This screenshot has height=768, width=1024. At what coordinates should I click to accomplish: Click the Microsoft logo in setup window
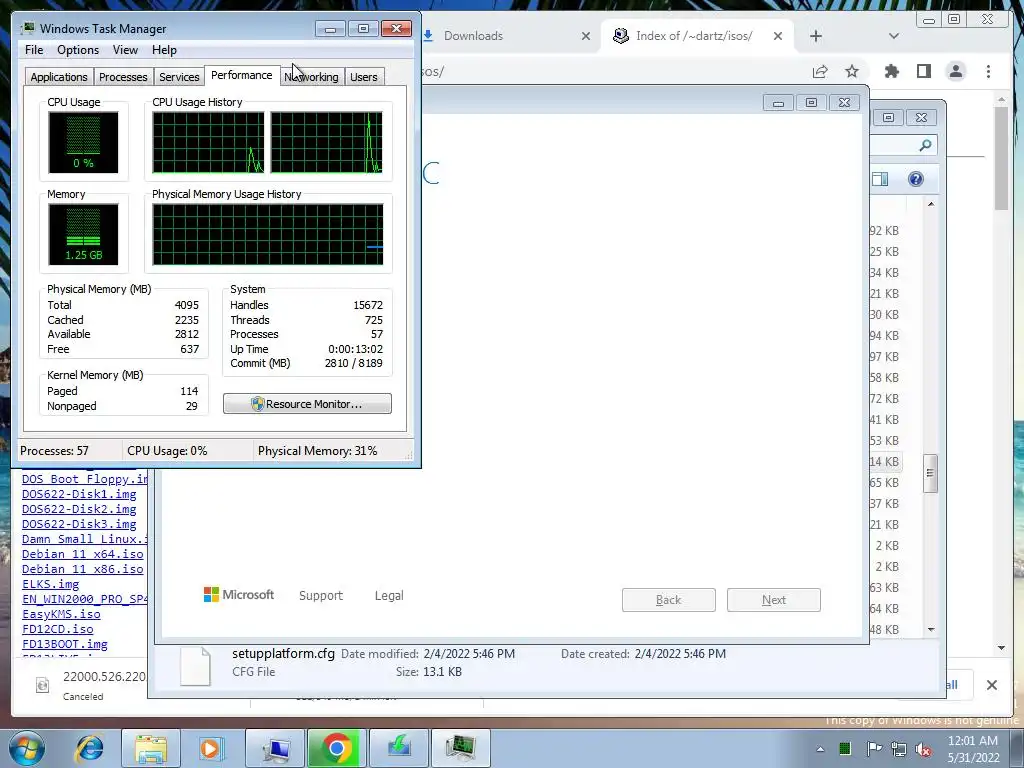[239, 595]
